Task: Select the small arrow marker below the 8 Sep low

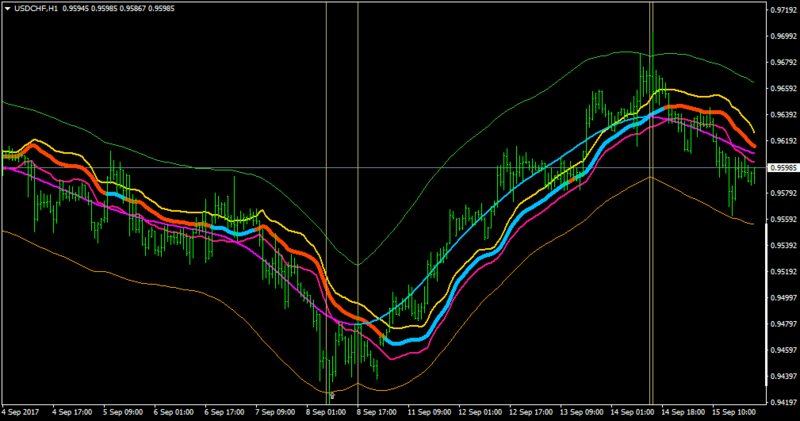Action: point(333,395)
